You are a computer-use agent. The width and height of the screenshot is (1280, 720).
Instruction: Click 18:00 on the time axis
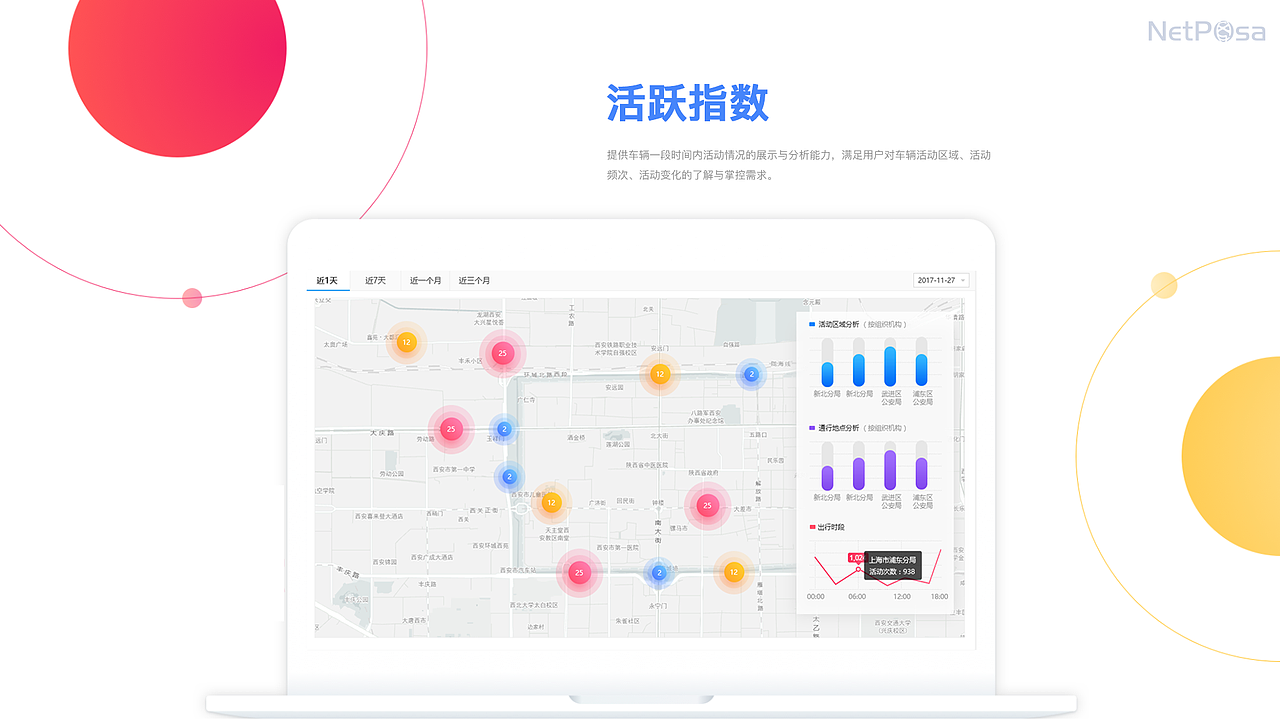click(x=939, y=597)
